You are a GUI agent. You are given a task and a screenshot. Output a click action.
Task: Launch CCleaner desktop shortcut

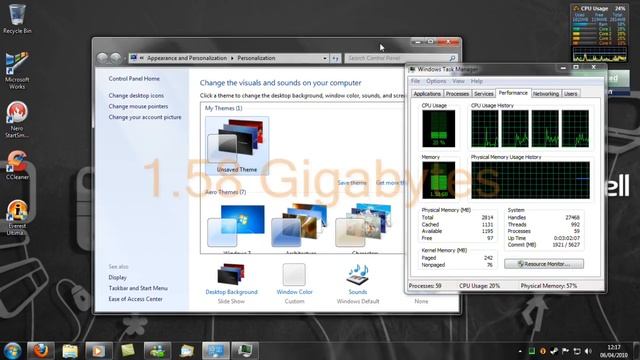[17, 166]
